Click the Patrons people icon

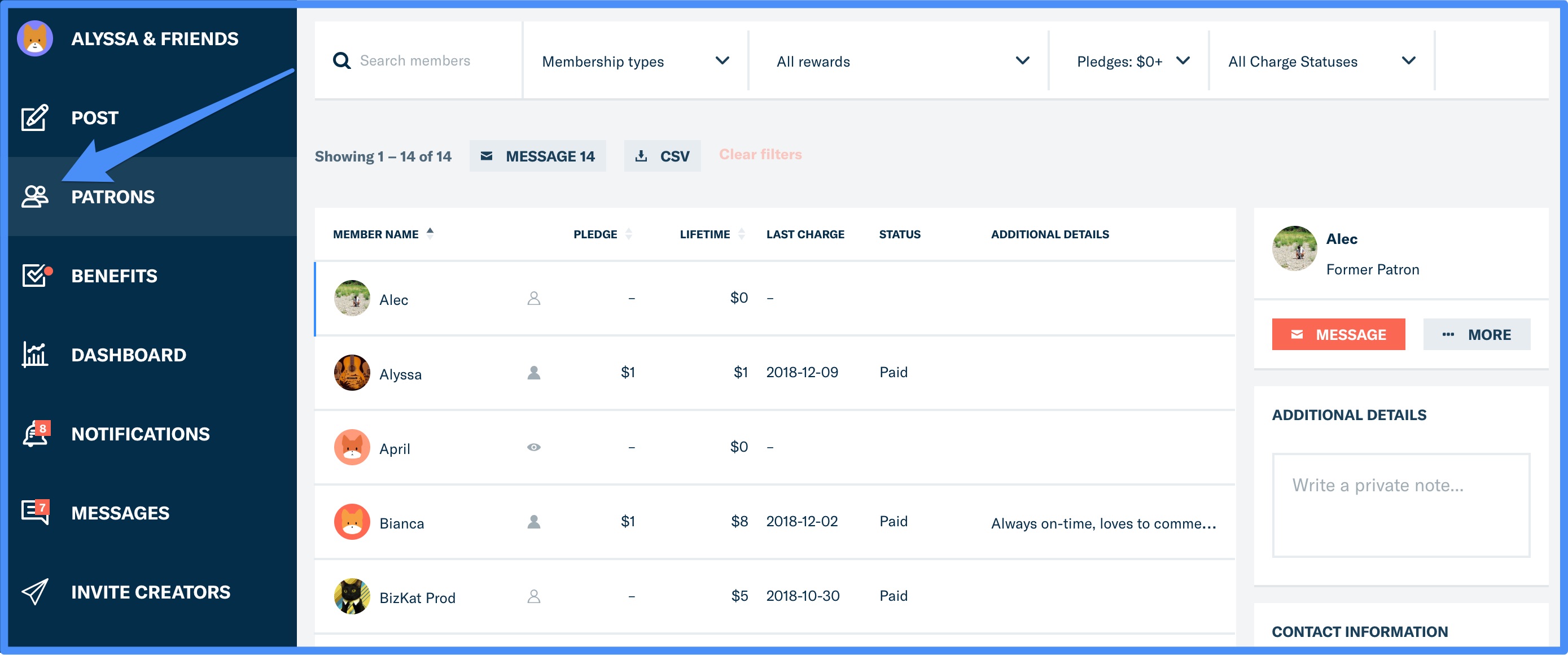[34, 197]
